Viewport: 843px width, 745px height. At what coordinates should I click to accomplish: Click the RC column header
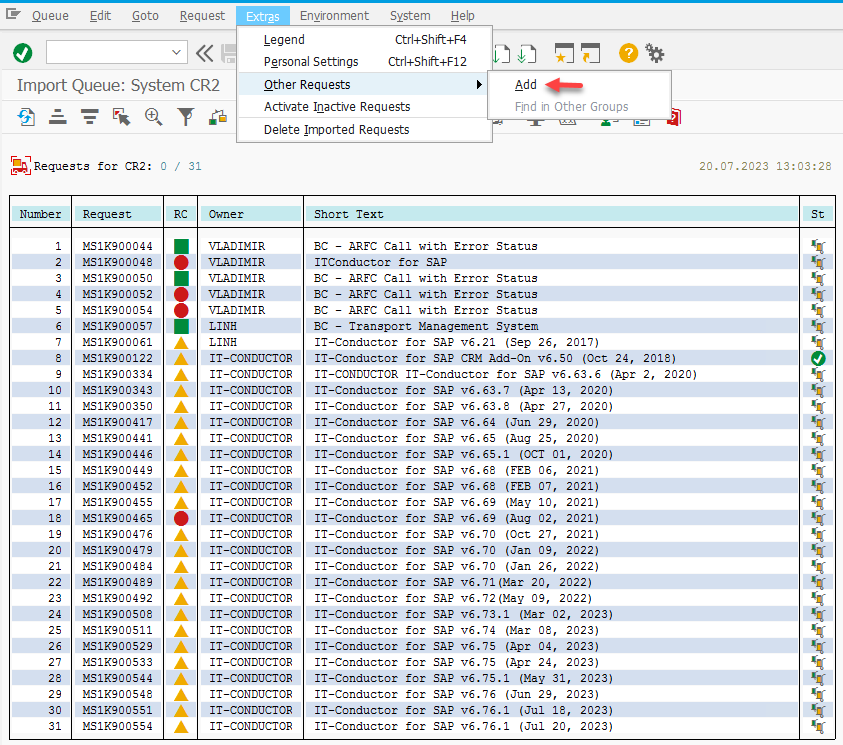point(181,214)
